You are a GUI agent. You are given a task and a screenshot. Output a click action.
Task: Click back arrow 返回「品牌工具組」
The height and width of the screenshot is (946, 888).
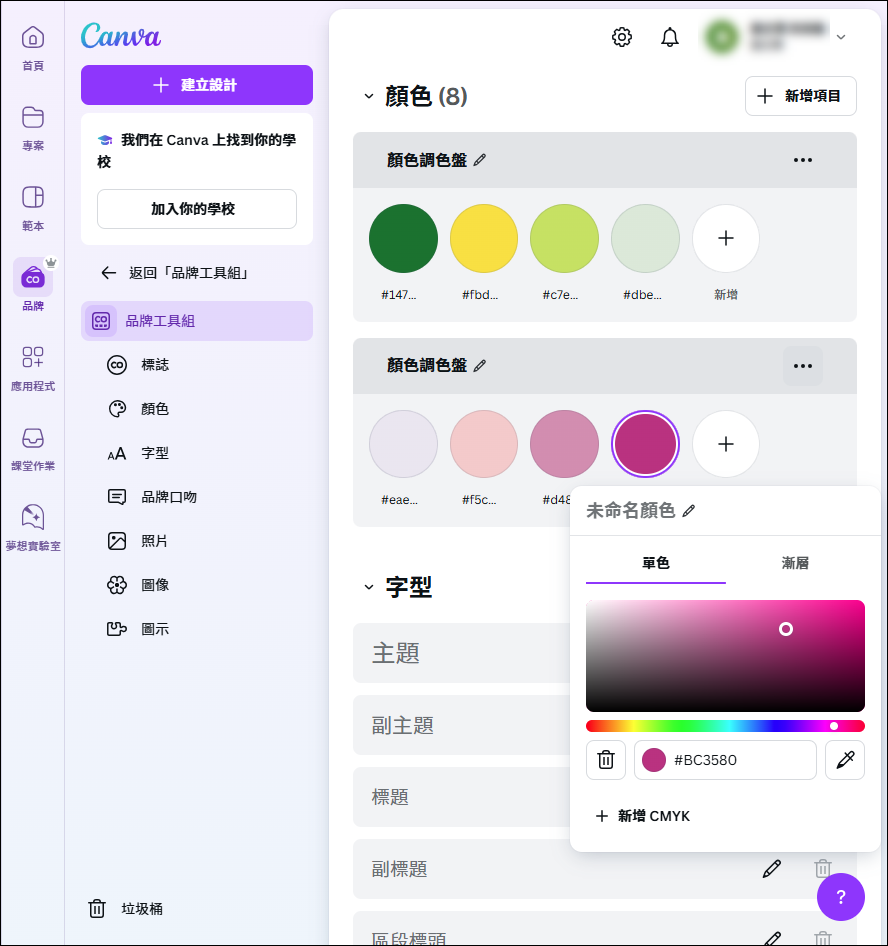pos(109,273)
